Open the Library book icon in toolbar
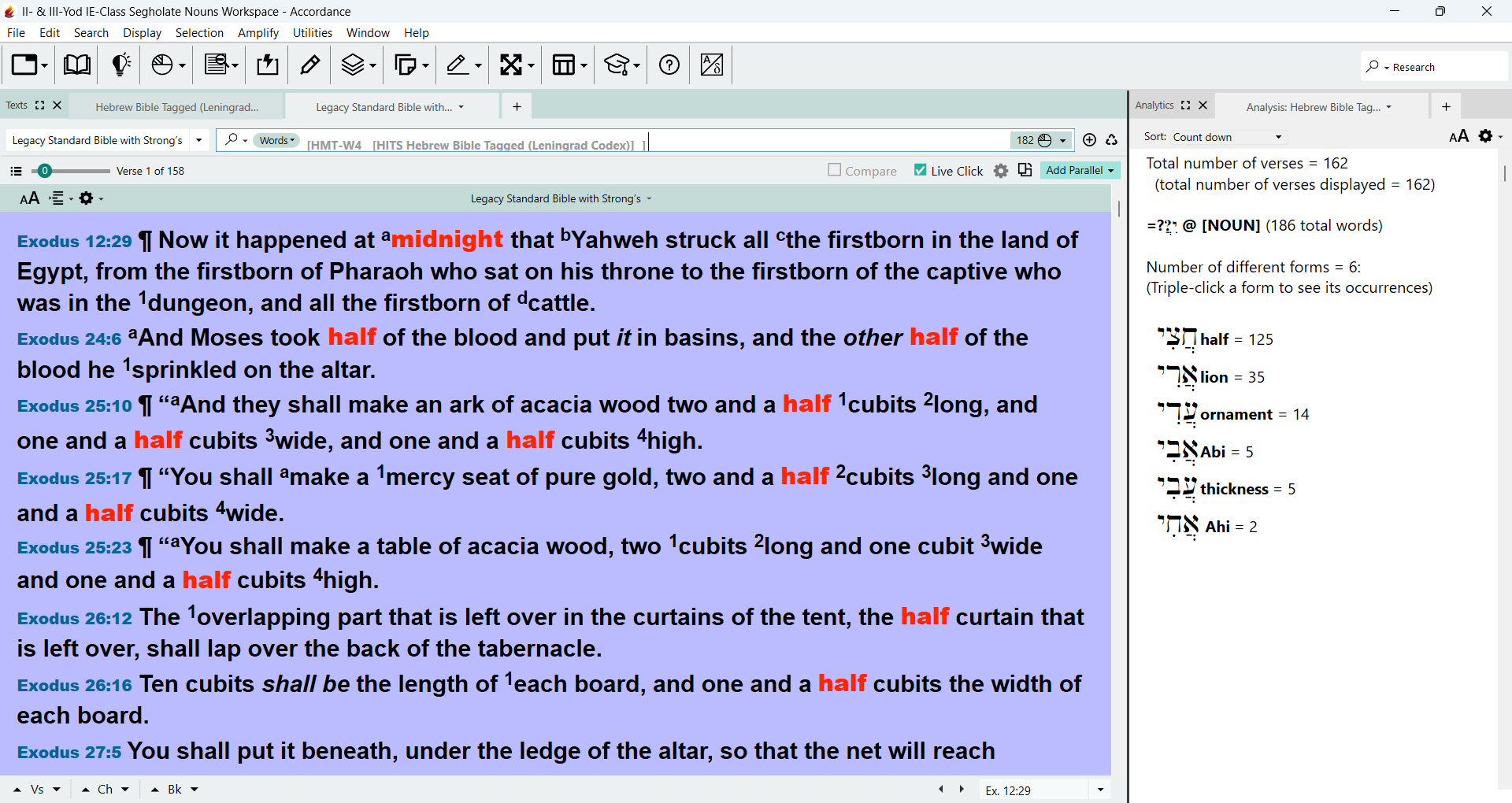1512x803 pixels. (x=76, y=65)
